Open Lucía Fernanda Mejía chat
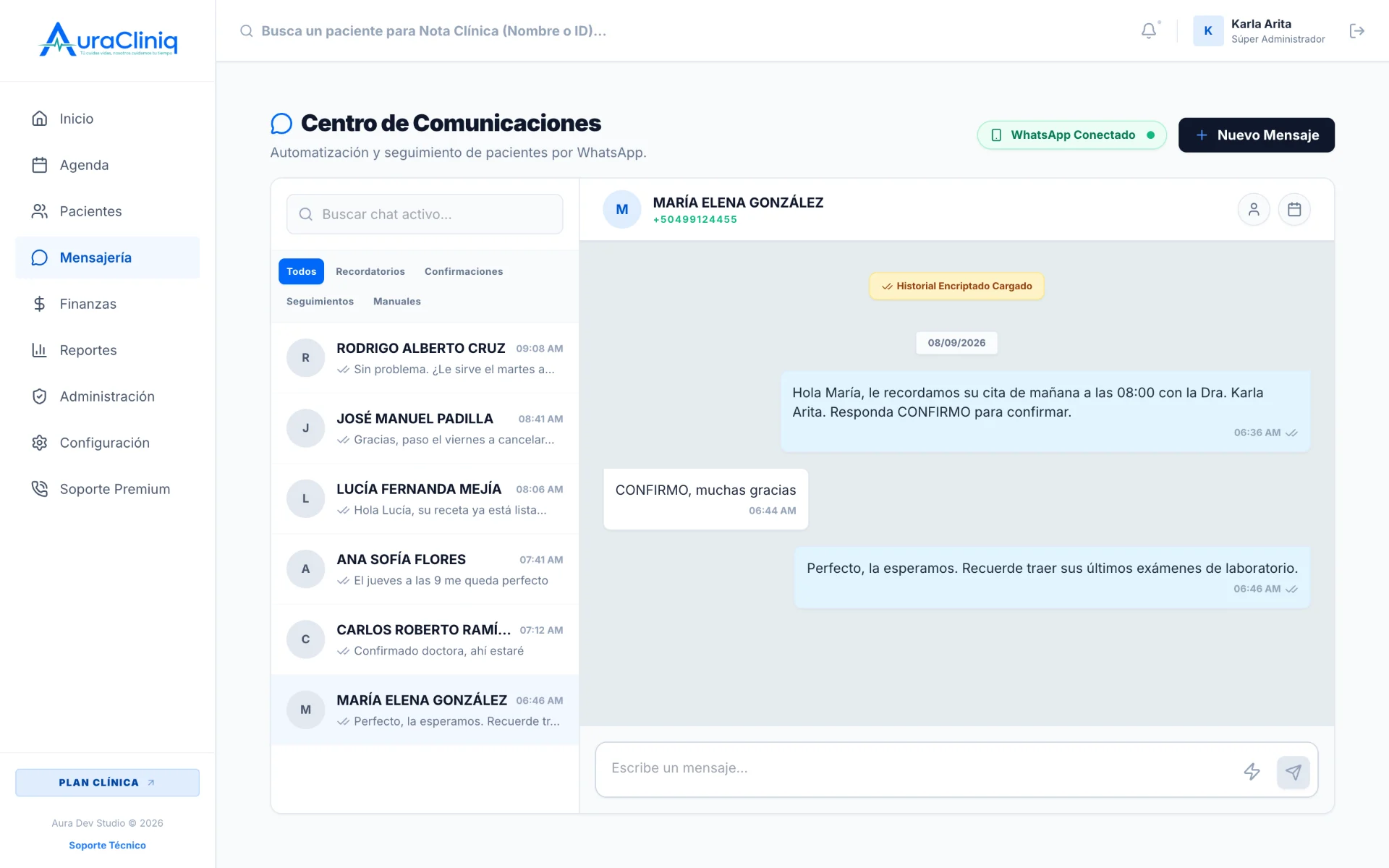This screenshot has height=868, width=1389. [x=425, y=499]
